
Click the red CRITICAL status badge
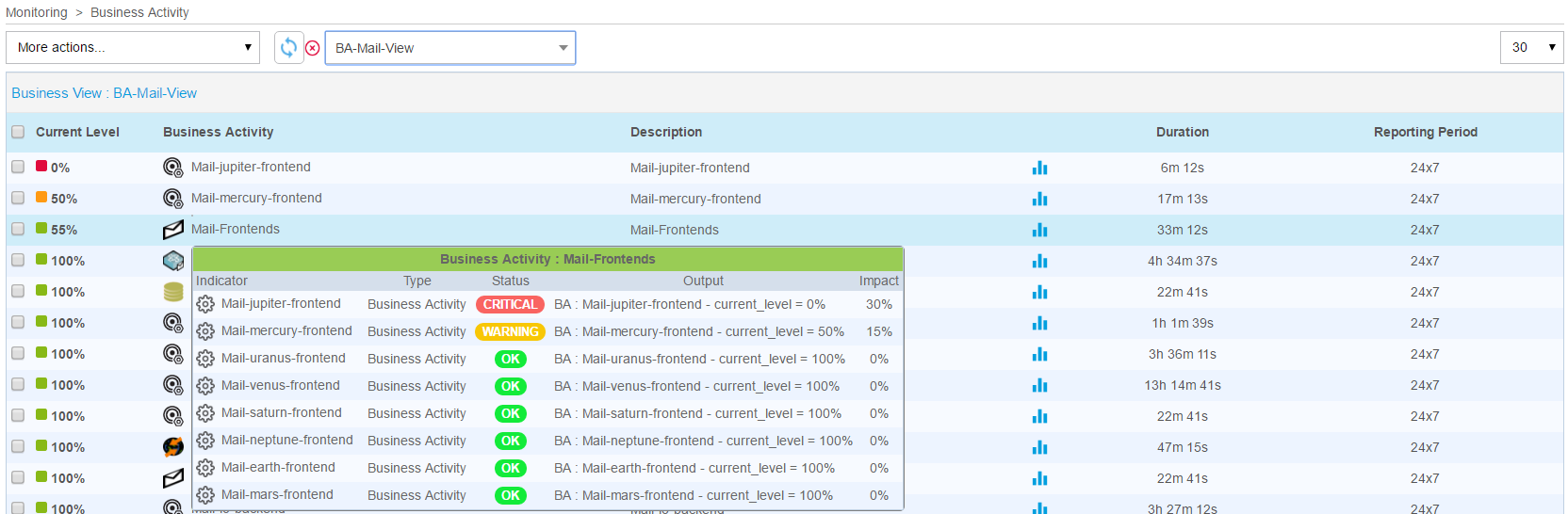click(510, 304)
